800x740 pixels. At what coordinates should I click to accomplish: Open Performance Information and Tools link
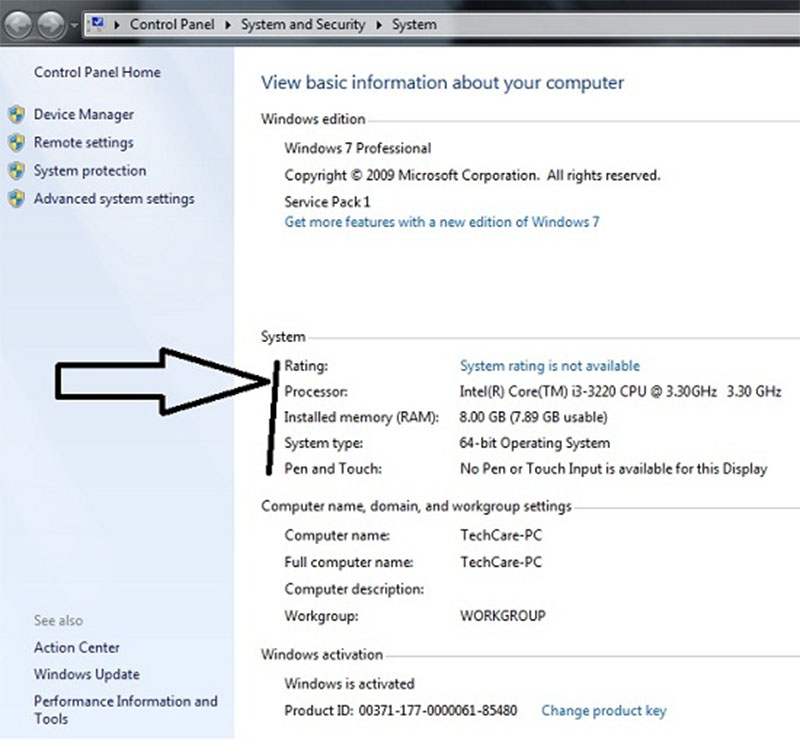point(125,710)
